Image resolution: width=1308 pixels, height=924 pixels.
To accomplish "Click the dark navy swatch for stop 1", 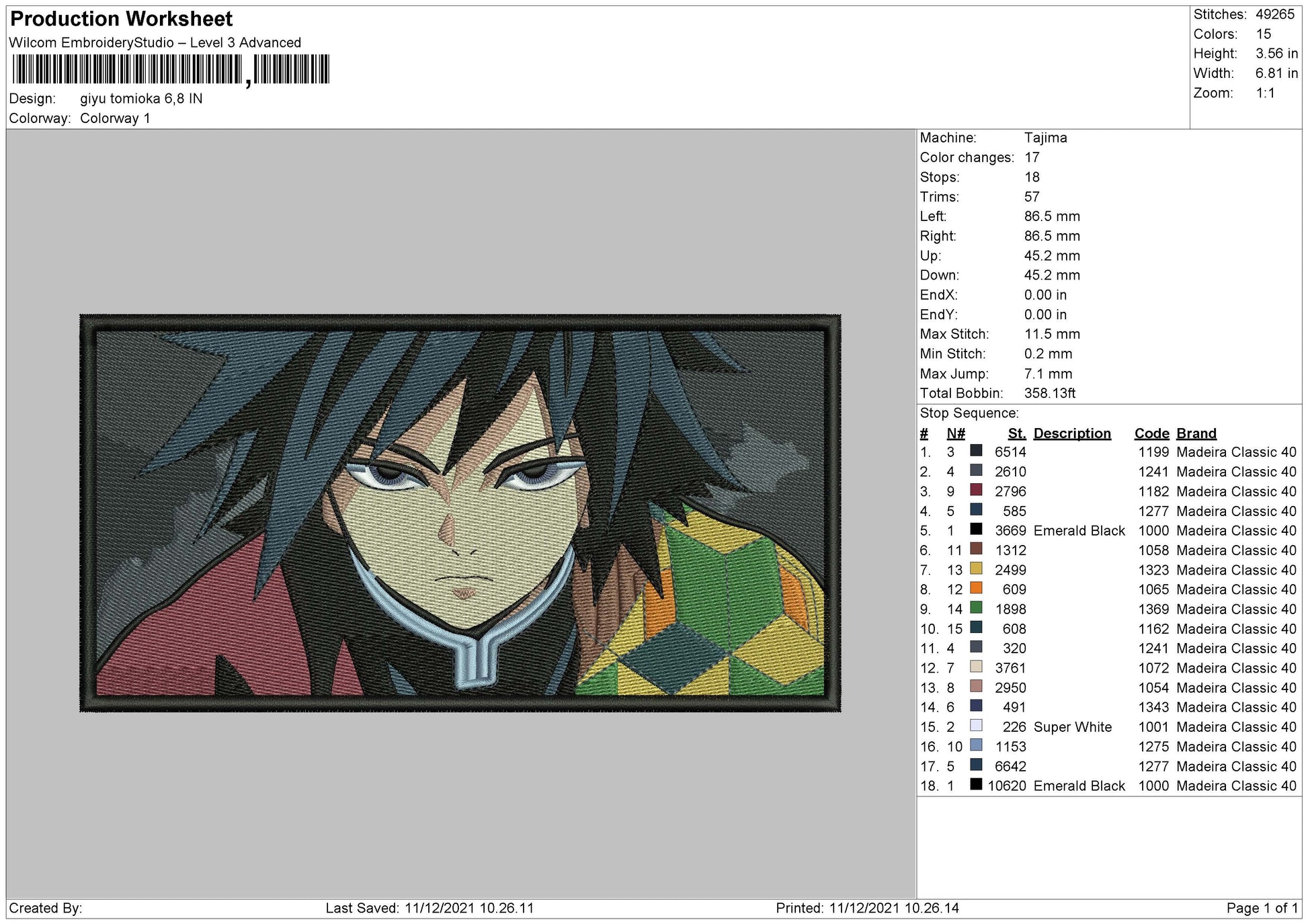I will (x=976, y=451).
